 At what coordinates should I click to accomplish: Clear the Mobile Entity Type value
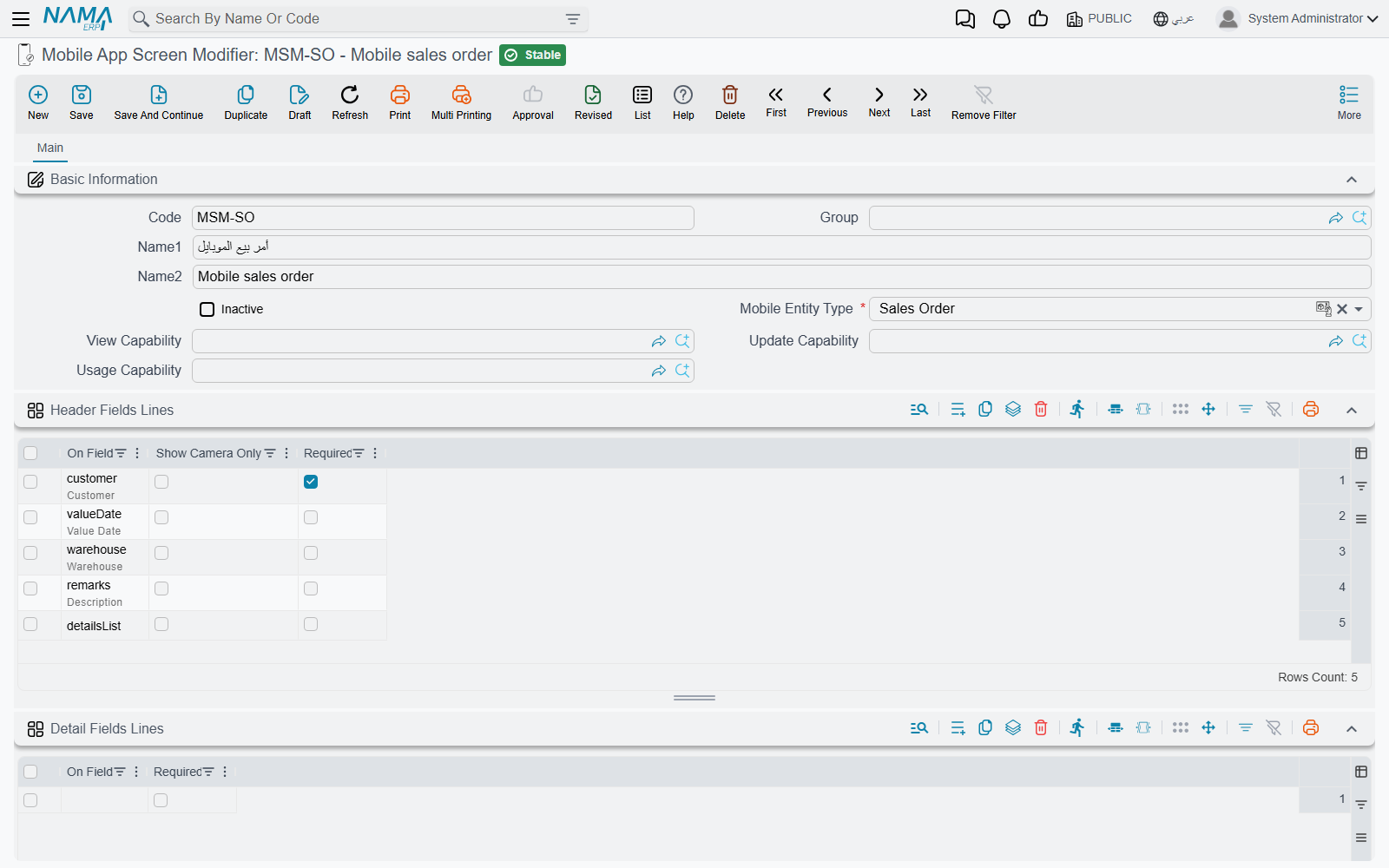[x=1342, y=309]
